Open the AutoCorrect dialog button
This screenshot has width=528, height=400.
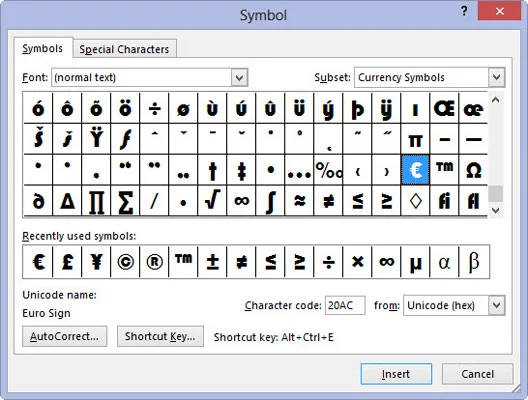pos(64,336)
